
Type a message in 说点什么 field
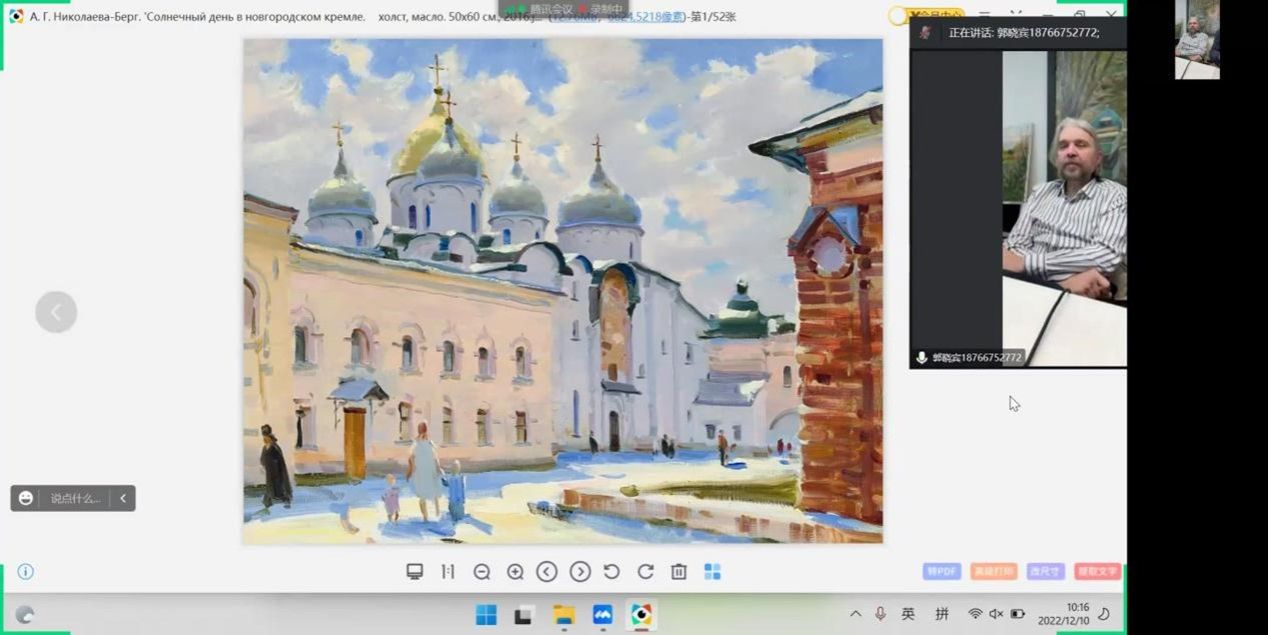pyautogui.click(x=75, y=498)
